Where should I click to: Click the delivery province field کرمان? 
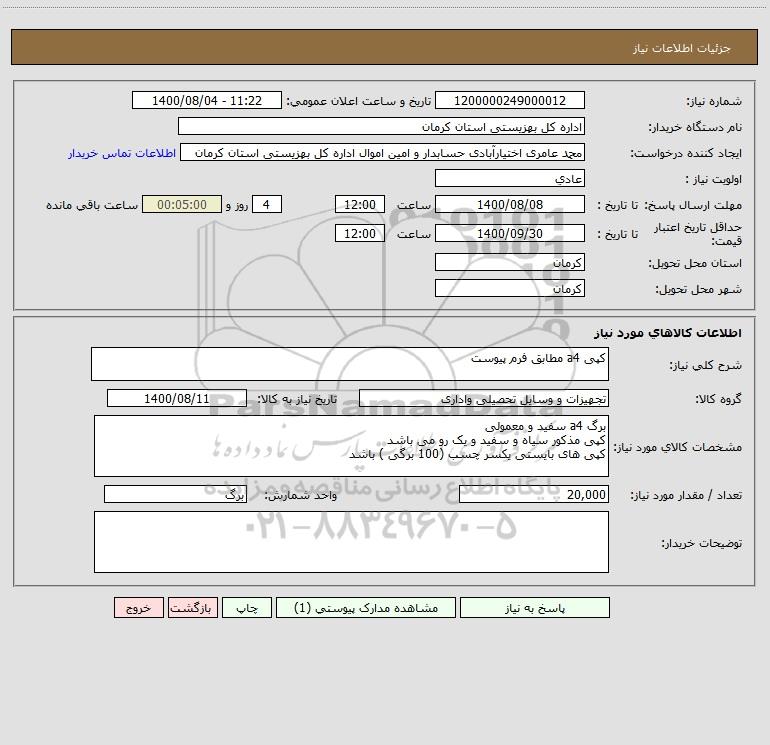[x=510, y=262]
